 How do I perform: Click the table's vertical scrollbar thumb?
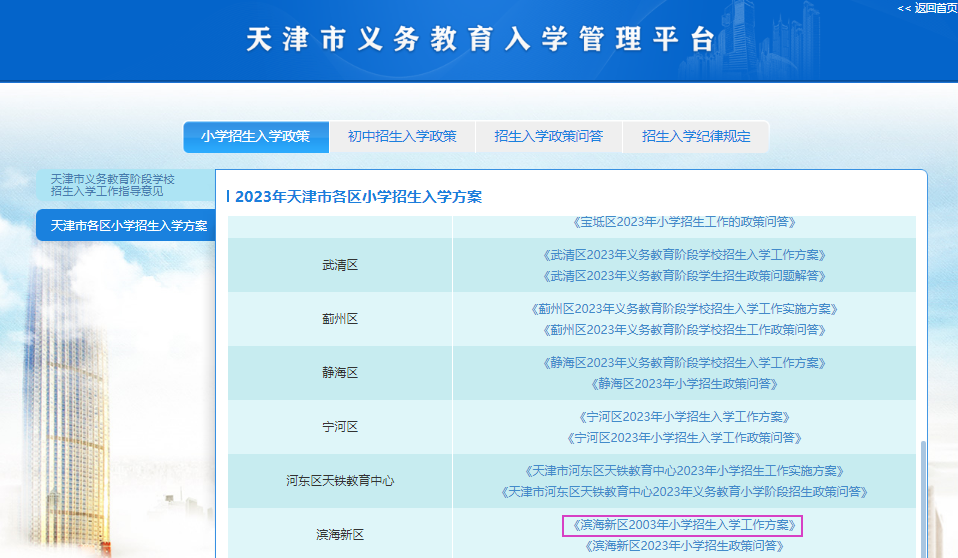(x=924, y=500)
